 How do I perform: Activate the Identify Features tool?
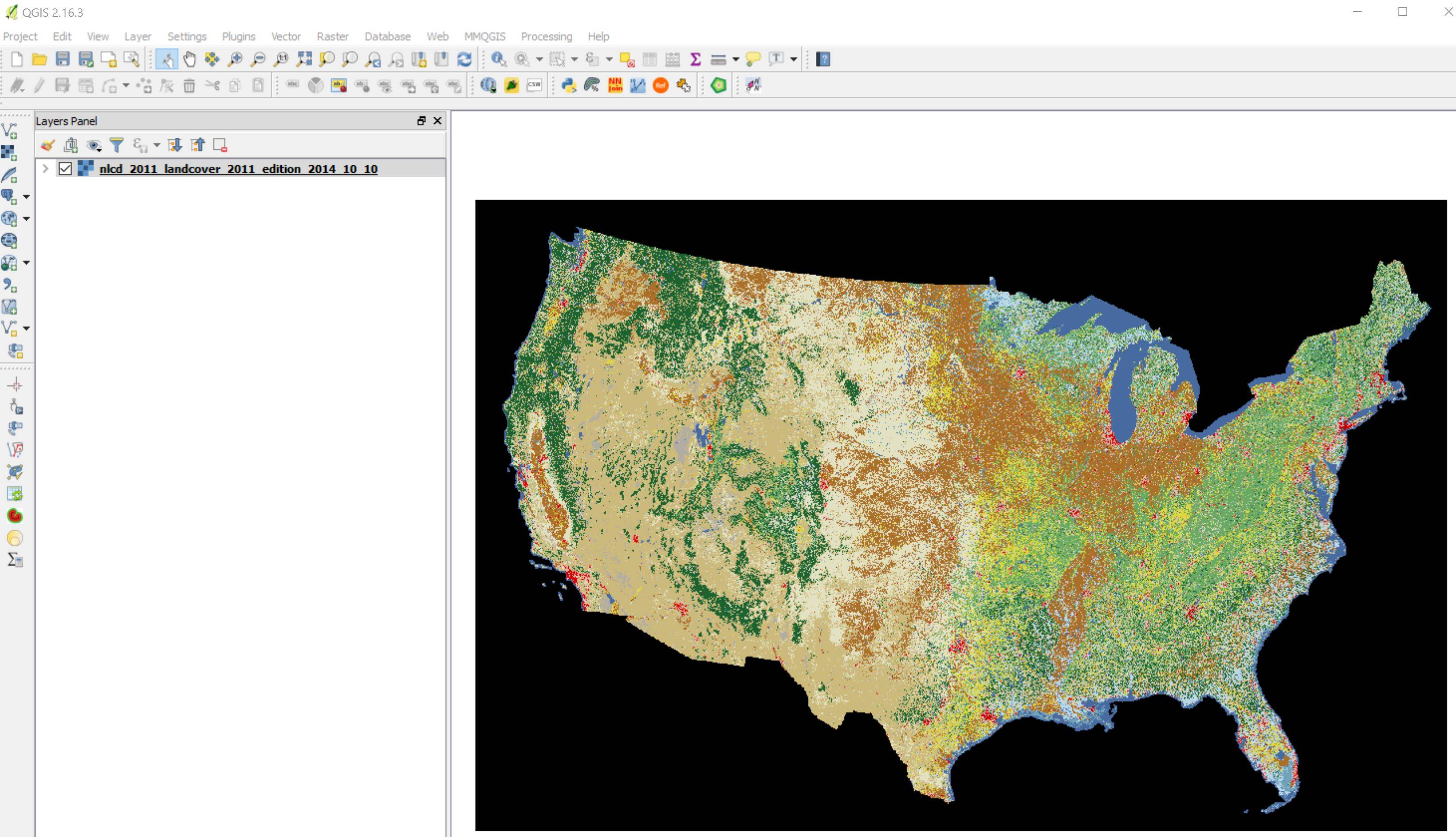pyautogui.click(x=498, y=59)
